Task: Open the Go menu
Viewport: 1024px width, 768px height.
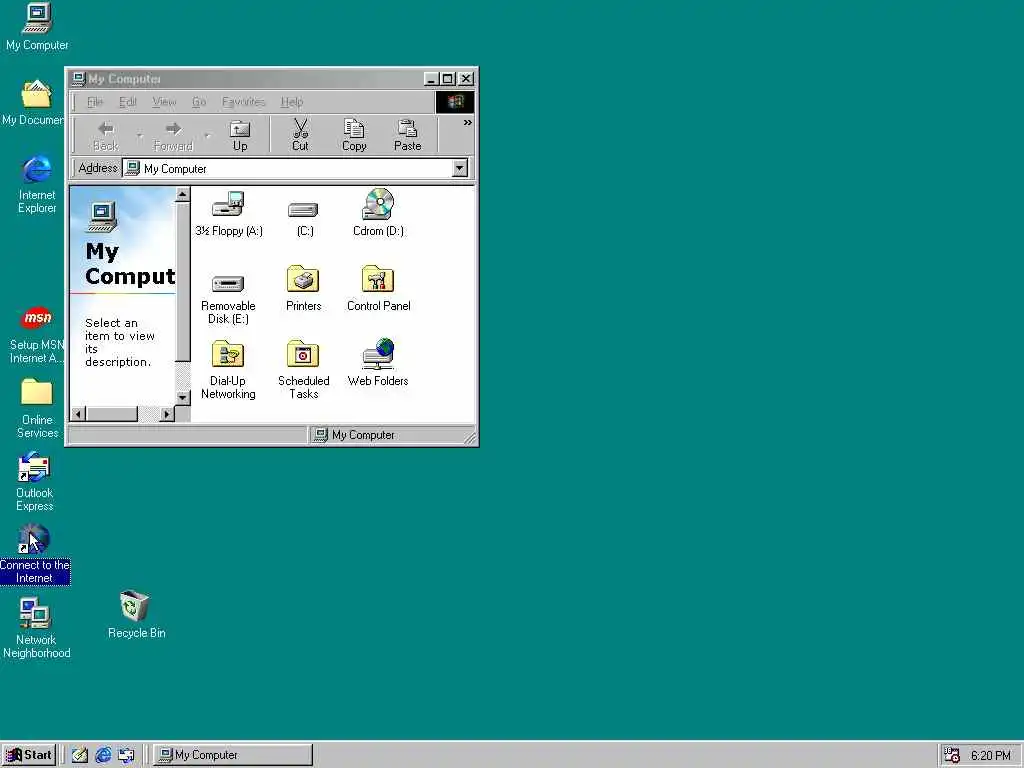Action: [199, 102]
